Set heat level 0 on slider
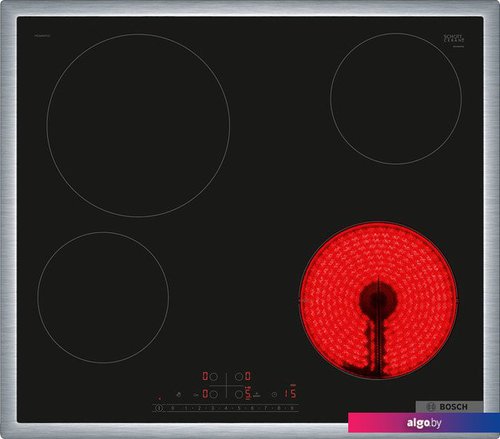The height and width of the screenshot is (439, 500). 173,408
